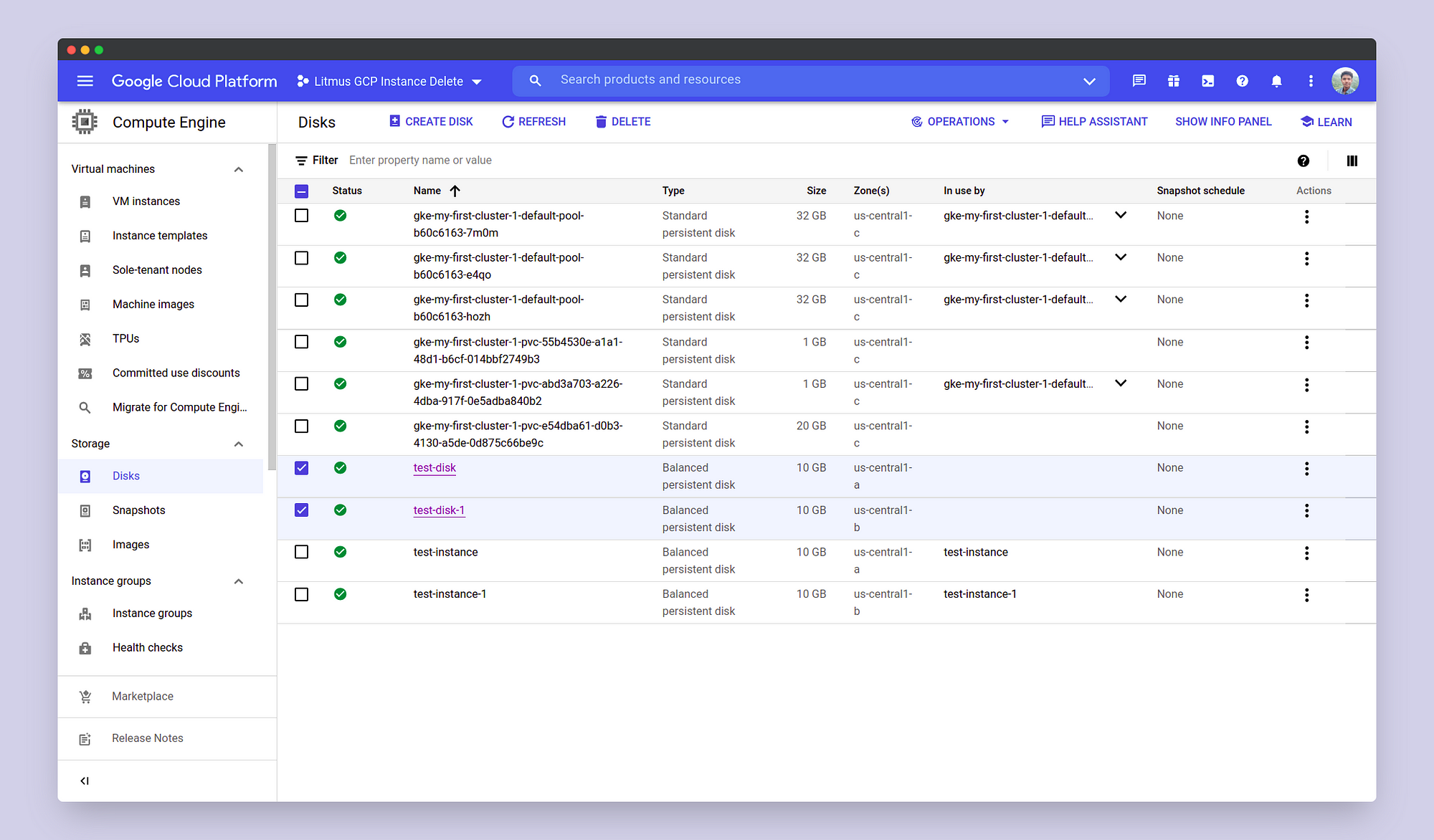Check the test-instance disk checkbox

pyautogui.click(x=302, y=552)
